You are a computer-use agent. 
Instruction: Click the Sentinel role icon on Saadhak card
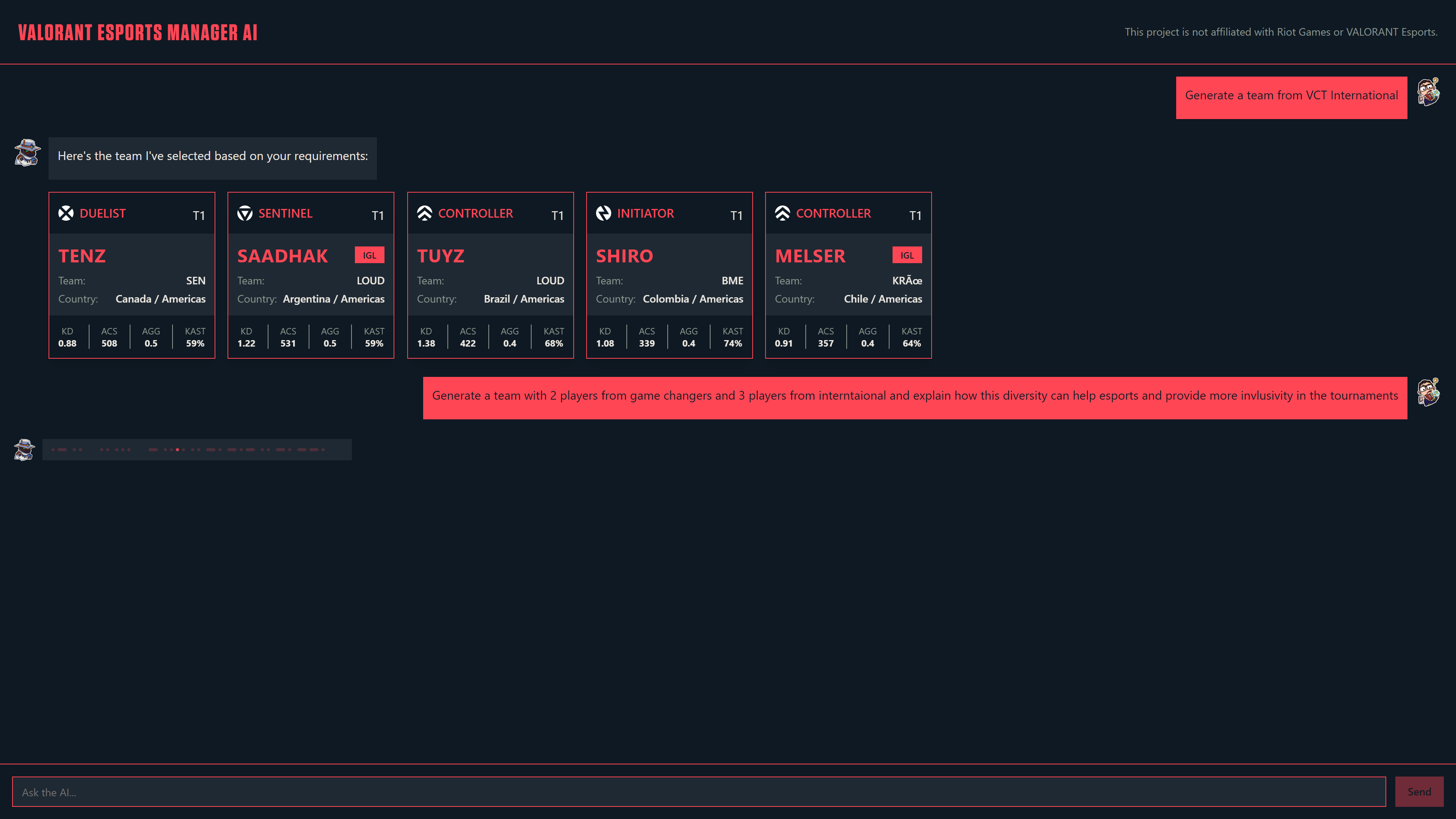(x=245, y=213)
